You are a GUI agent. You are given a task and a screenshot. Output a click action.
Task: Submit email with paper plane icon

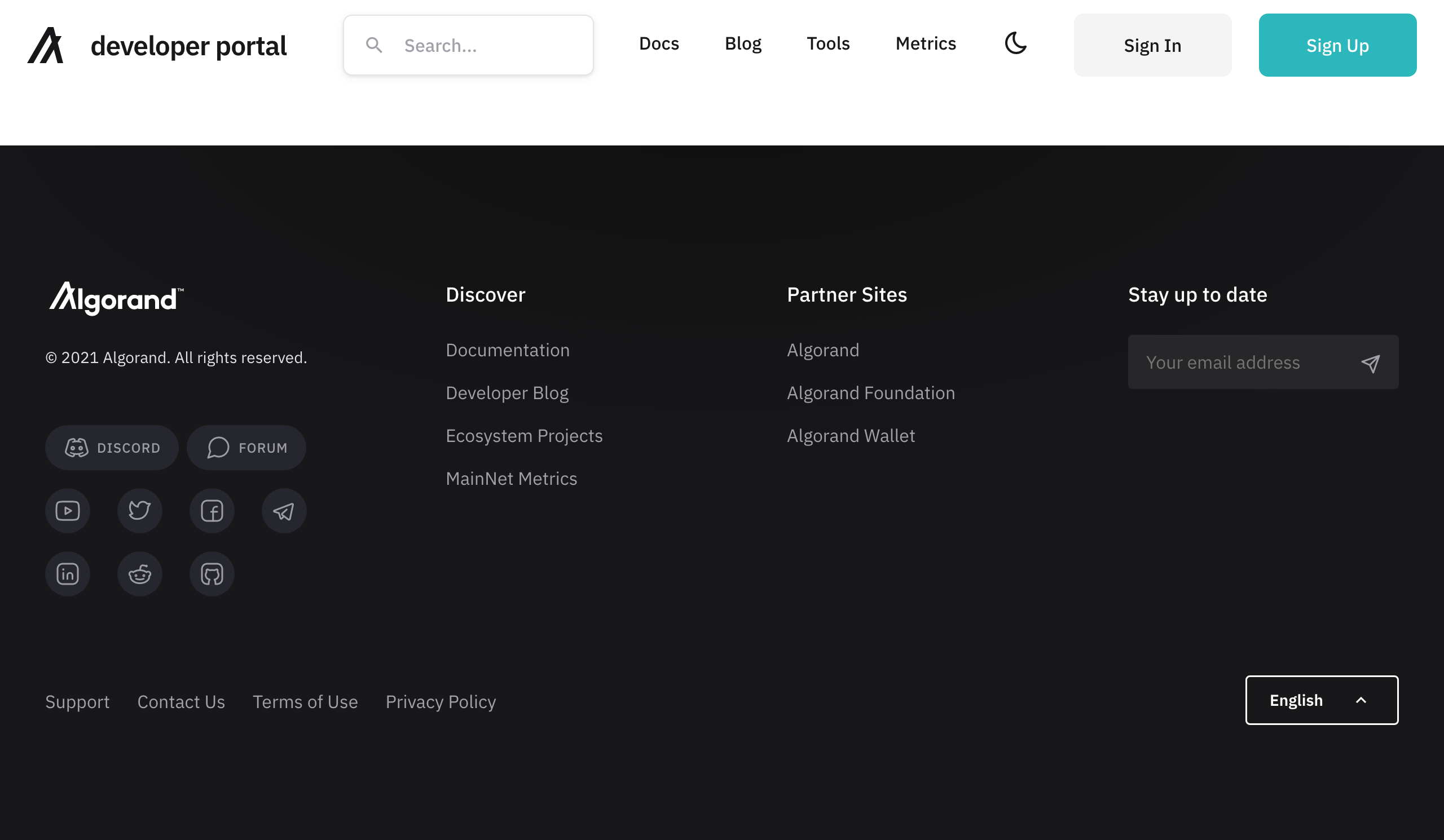1371,363
